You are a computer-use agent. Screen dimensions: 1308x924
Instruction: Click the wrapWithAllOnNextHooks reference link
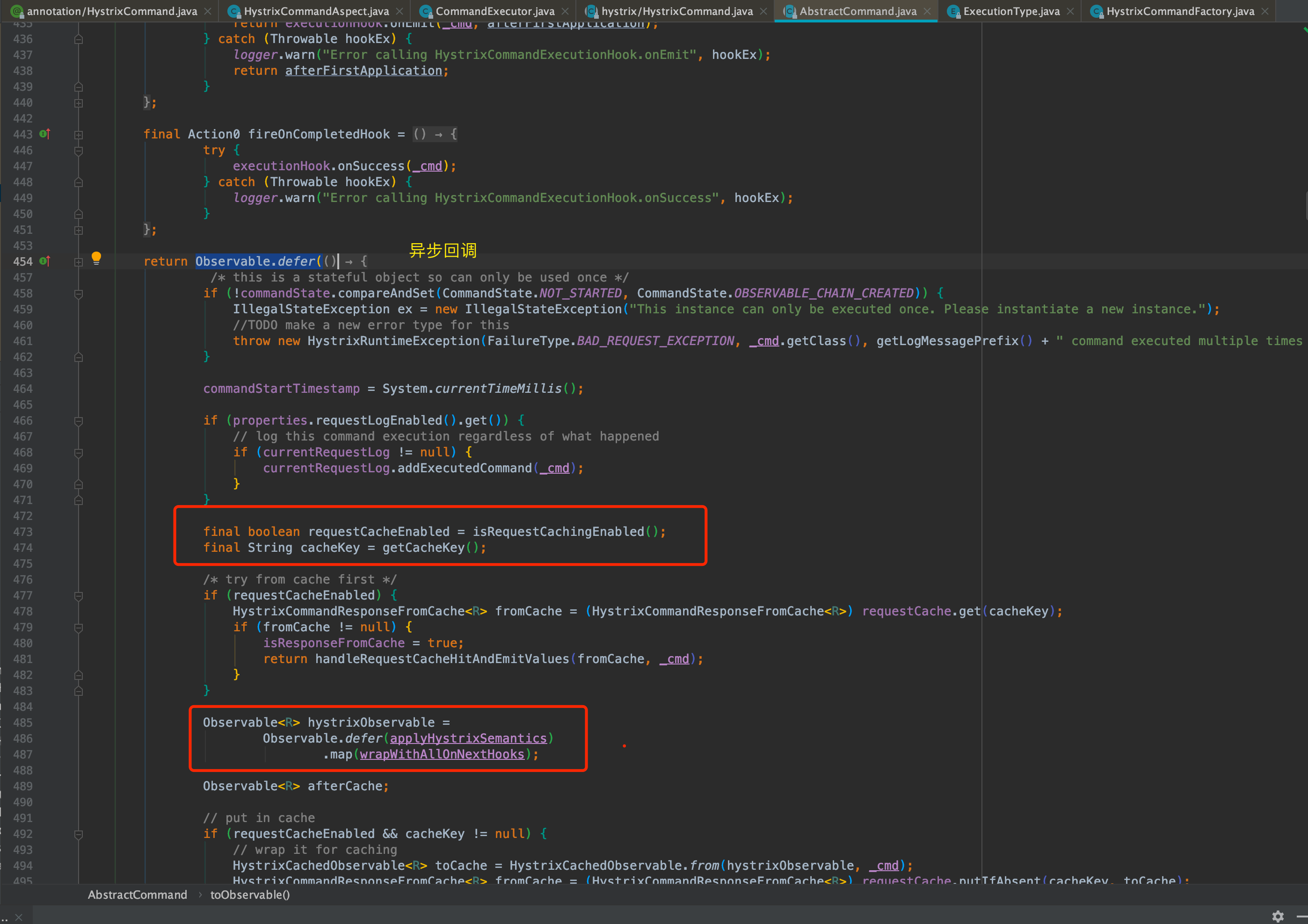point(442,754)
